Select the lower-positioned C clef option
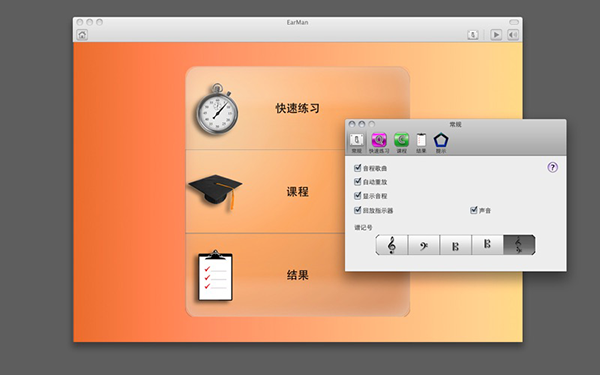The image size is (600, 375). 455,245
